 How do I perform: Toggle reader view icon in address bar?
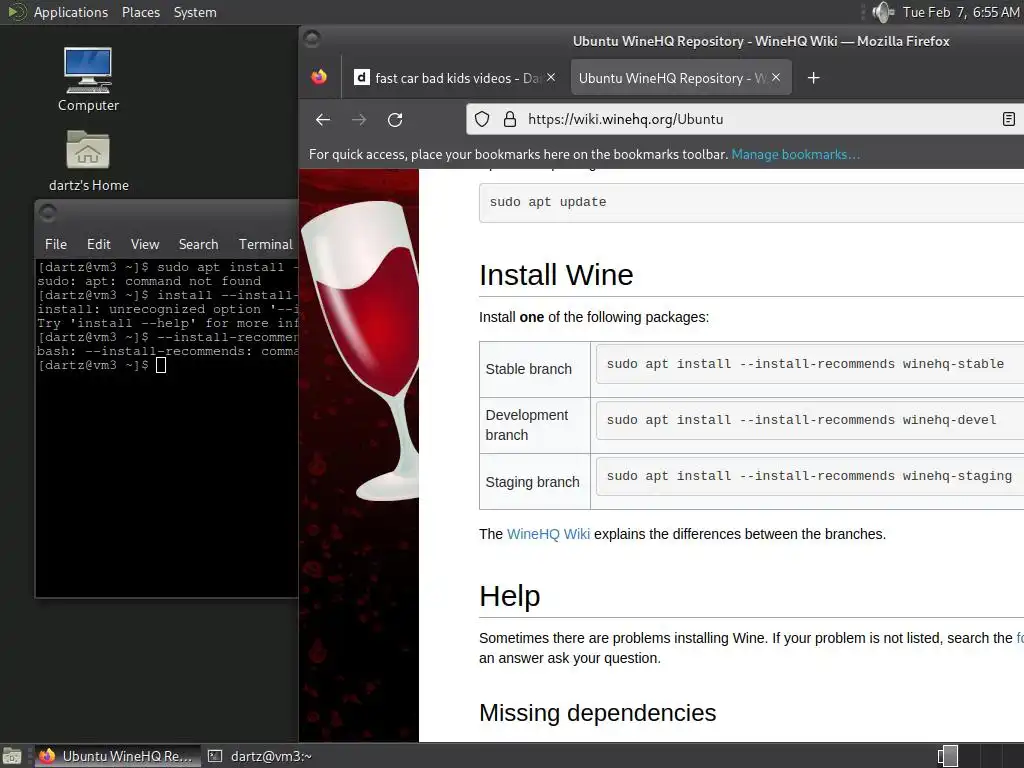click(1009, 119)
